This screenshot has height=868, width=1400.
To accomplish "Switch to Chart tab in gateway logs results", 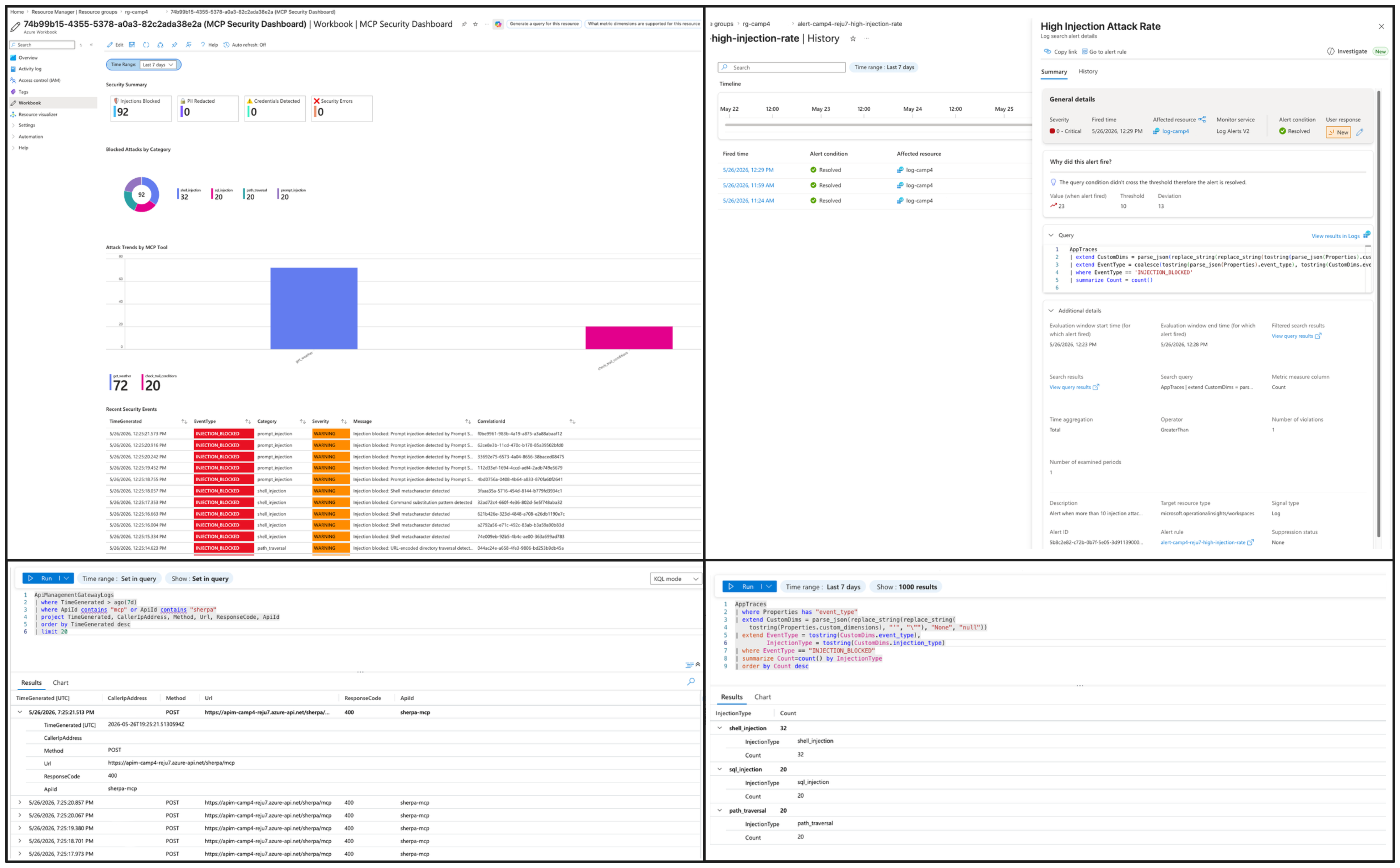I will (60, 683).
